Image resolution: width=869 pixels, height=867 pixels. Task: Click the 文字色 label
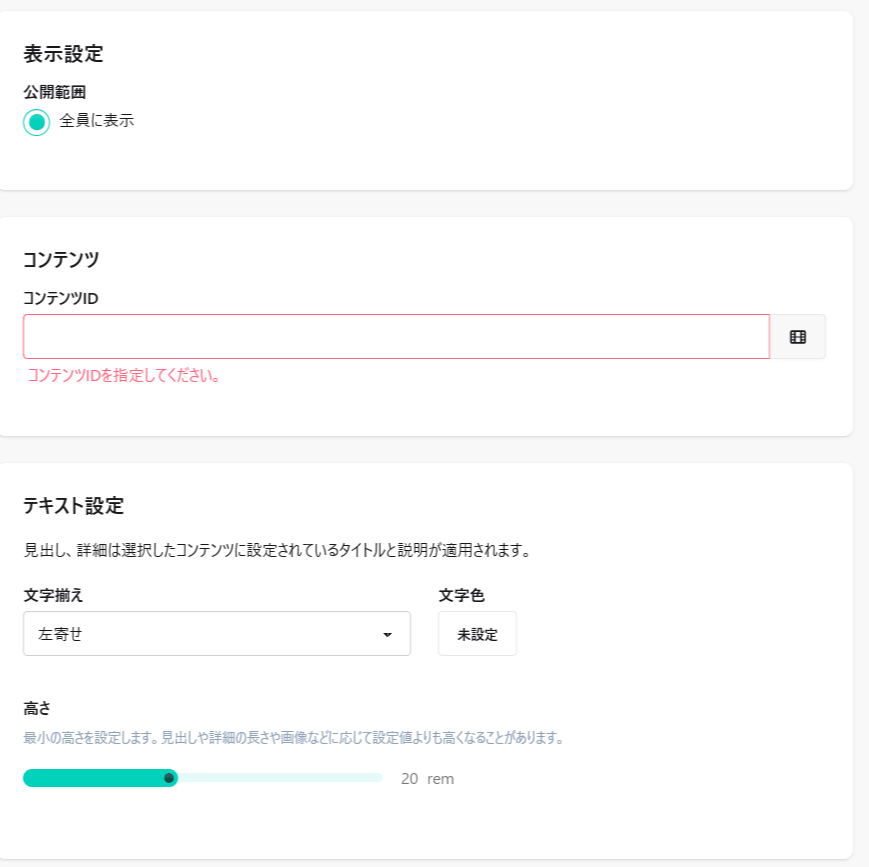461,595
